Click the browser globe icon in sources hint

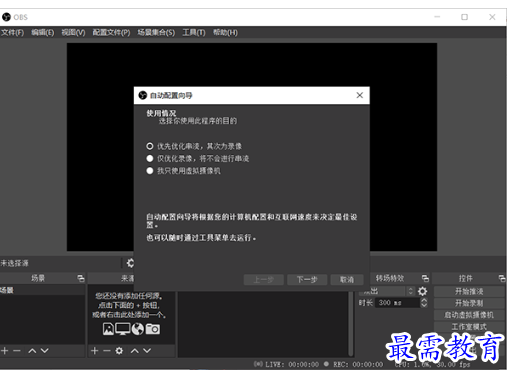coord(138,329)
